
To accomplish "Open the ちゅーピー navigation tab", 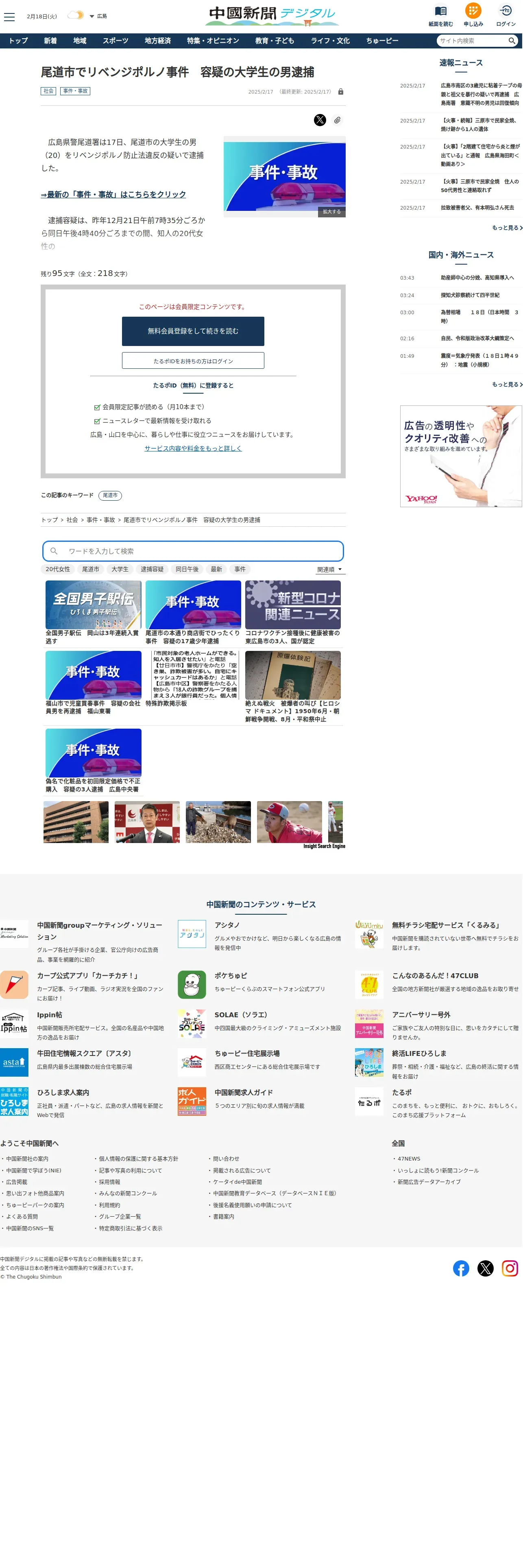I will click(382, 41).
